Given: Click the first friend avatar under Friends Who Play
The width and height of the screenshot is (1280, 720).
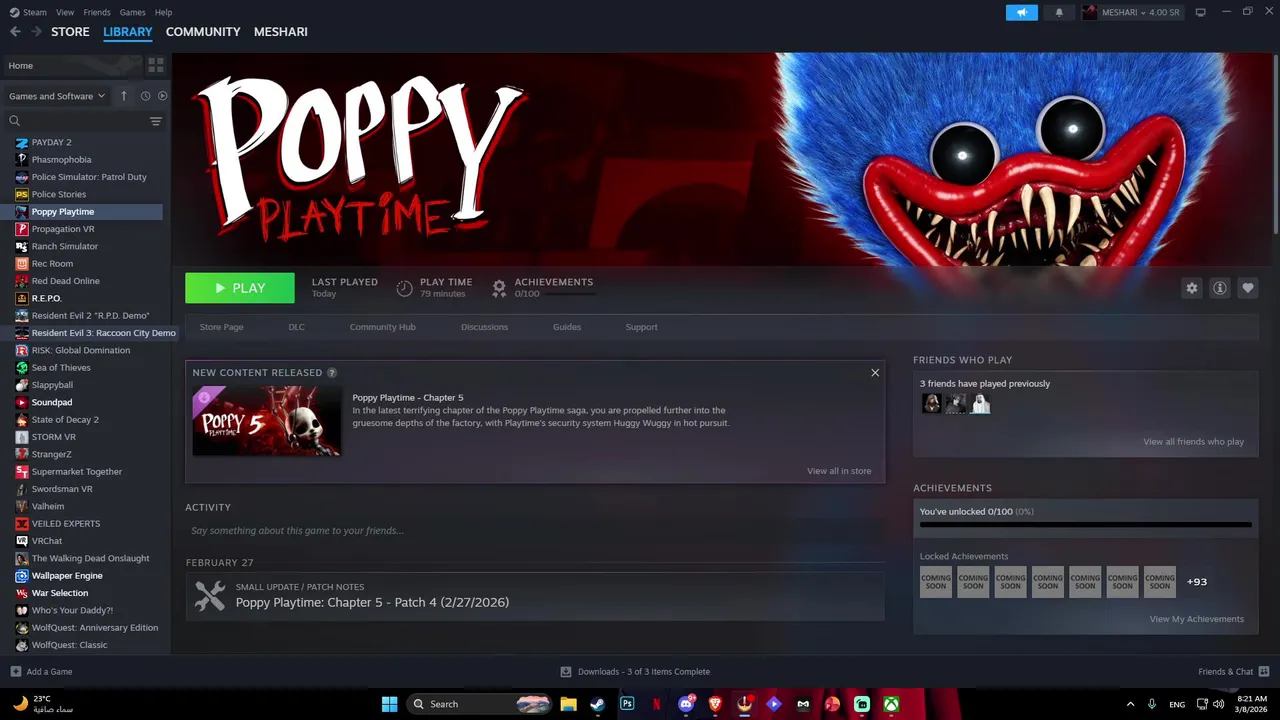Looking at the screenshot, I should pyautogui.click(x=931, y=404).
